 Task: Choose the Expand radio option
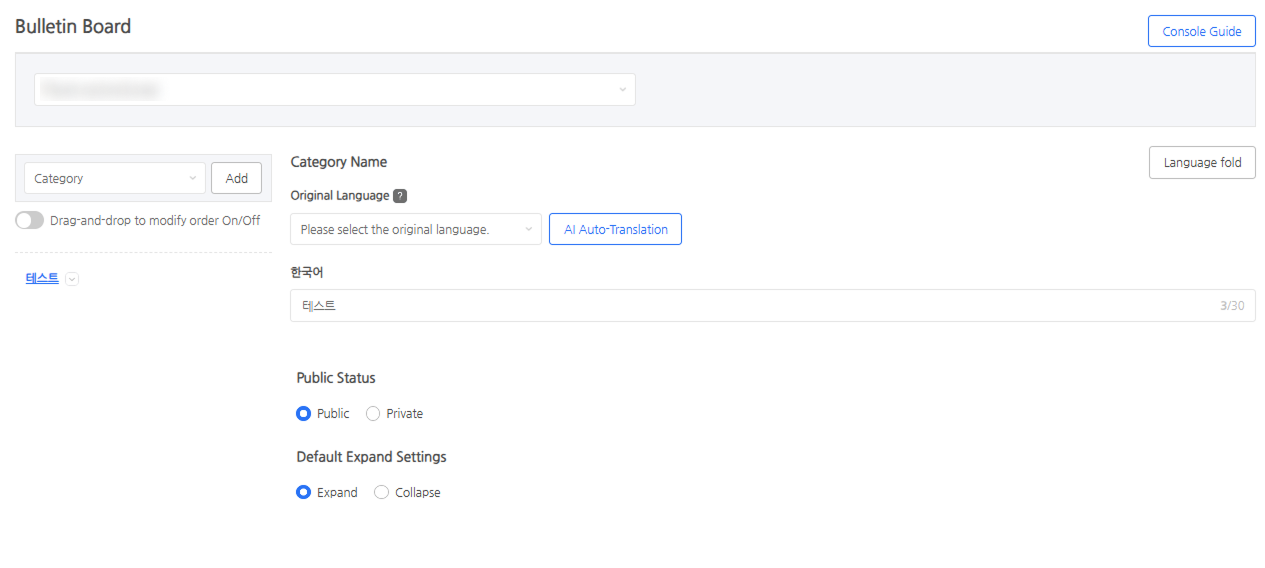(304, 492)
